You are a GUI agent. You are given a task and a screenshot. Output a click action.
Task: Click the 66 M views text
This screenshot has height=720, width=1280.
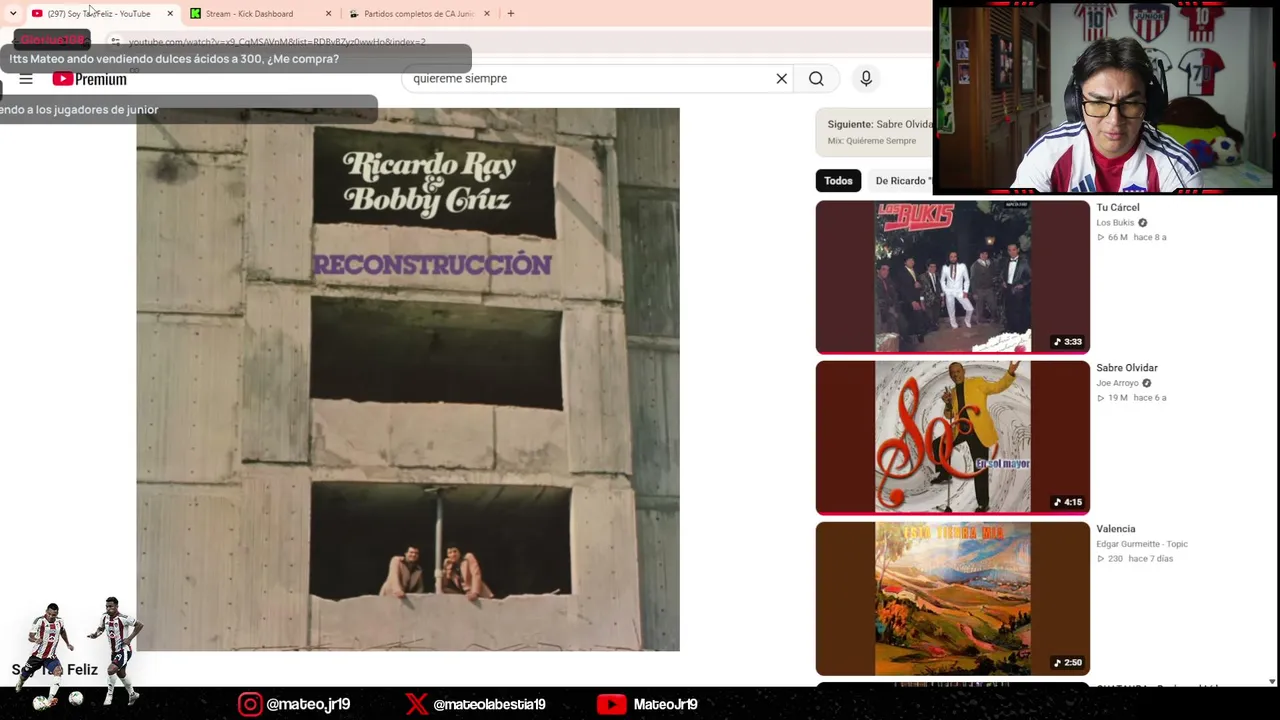pos(1117,238)
